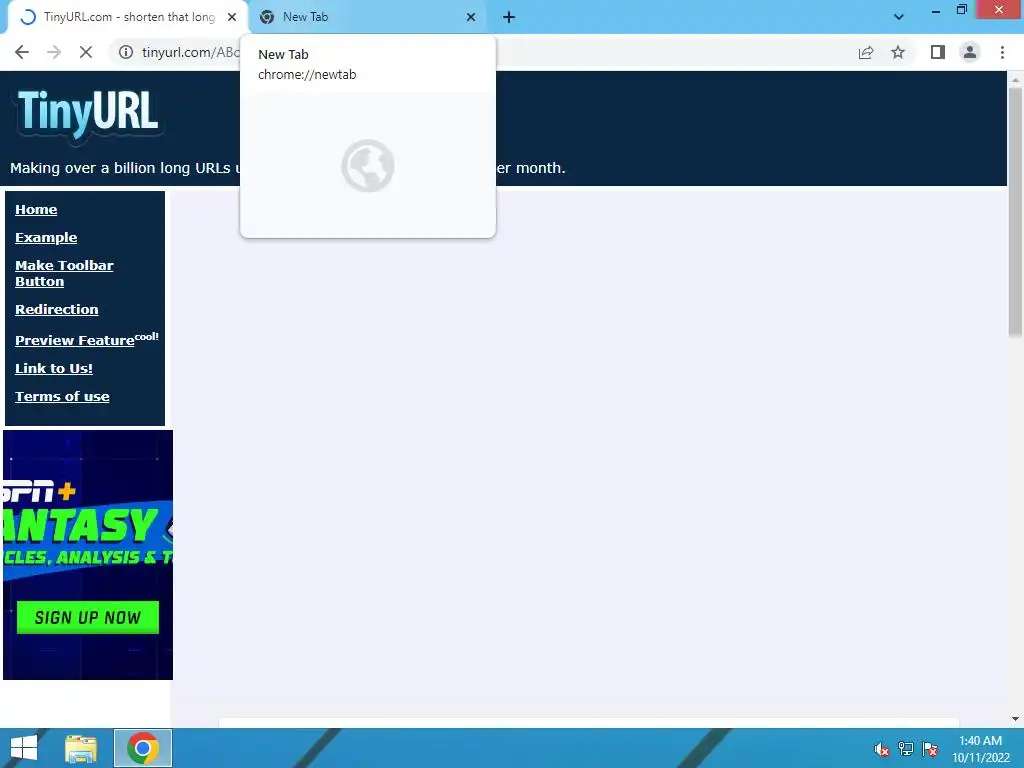Screen dimensions: 1024x768
Task: Restore down the Chrome window
Action: [x=961, y=10]
